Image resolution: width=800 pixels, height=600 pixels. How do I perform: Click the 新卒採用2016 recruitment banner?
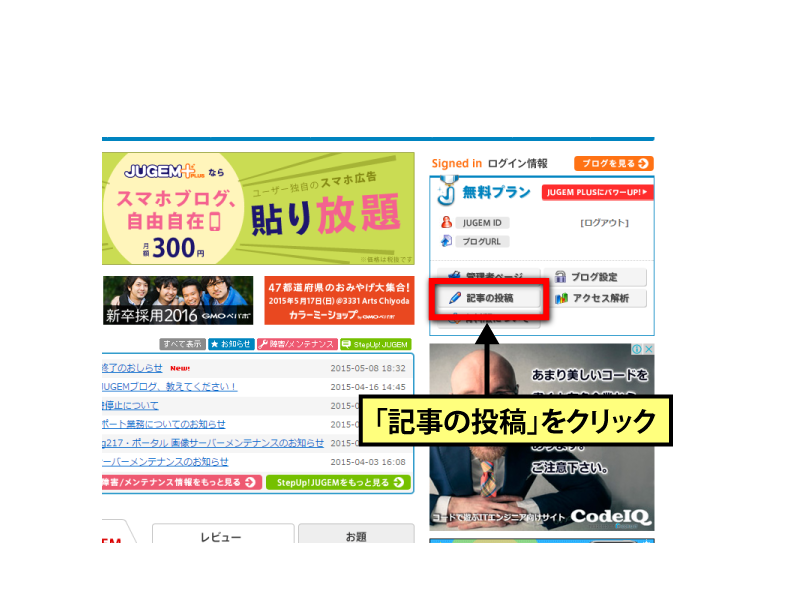click(x=178, y=301)
